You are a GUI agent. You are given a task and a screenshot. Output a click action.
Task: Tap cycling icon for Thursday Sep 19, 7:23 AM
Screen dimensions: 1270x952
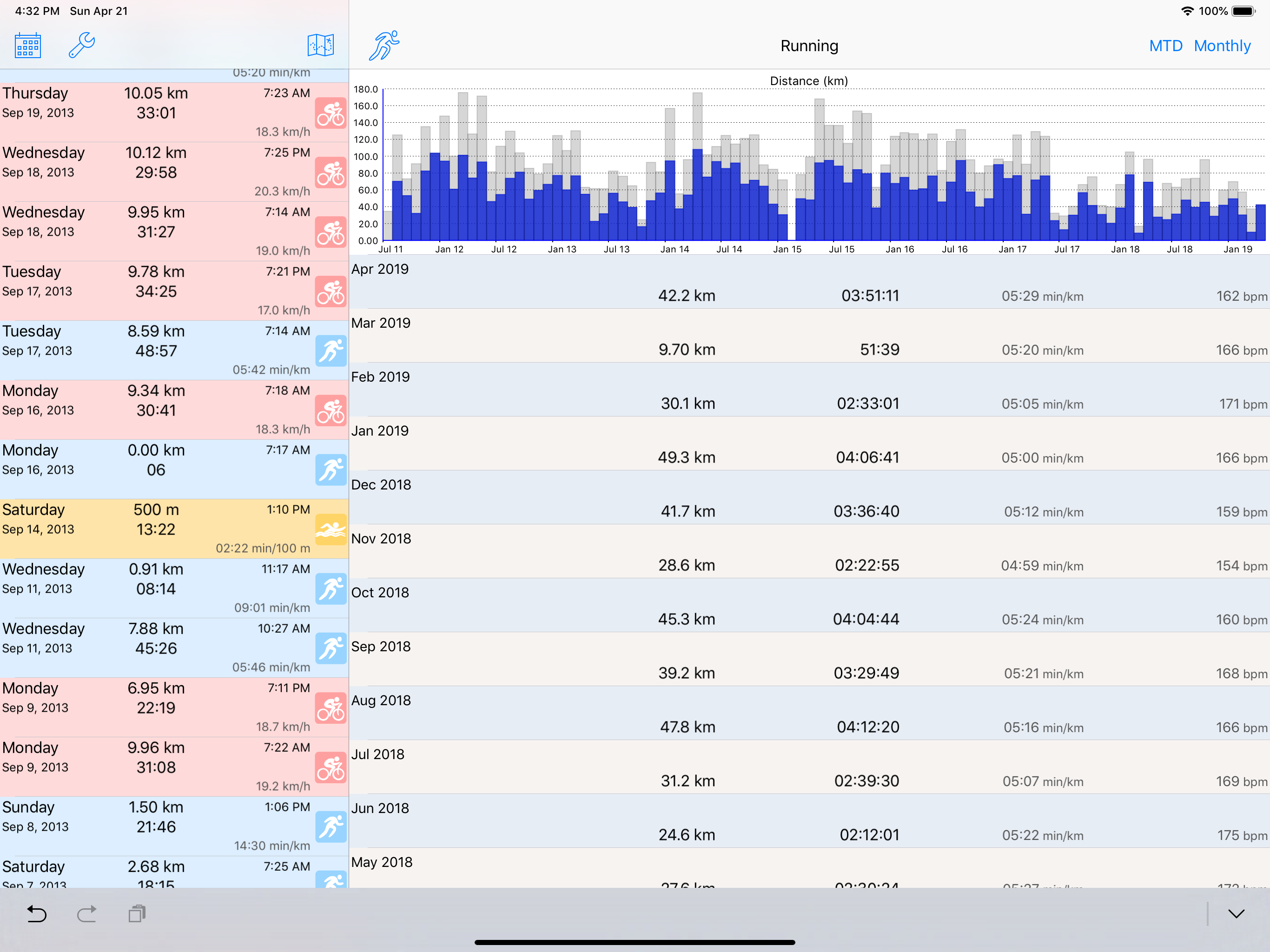coord(331,113)
